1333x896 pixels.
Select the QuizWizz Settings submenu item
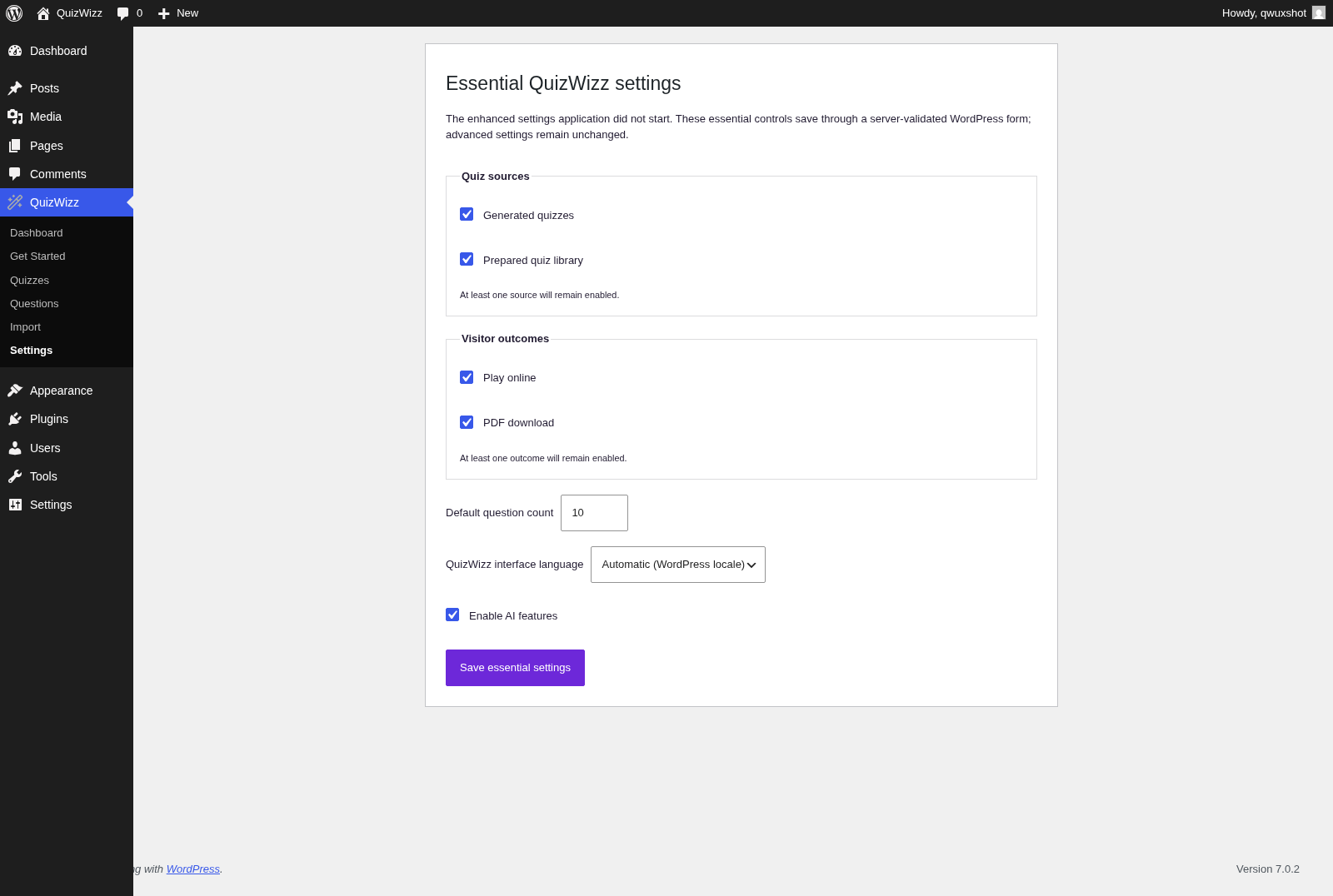pyautogui.click(x=32, y=351)
